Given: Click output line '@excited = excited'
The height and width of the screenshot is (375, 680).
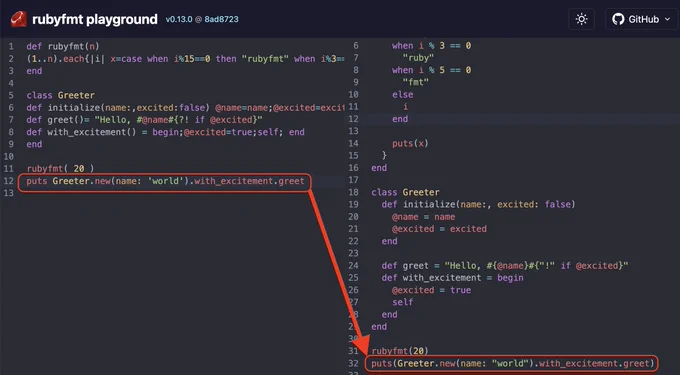Looking at the screenshot, I should [439, 229].
